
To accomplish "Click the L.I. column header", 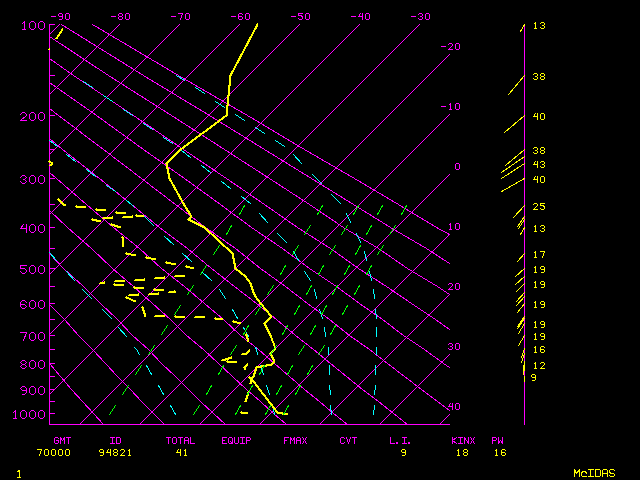I will (x=401, y=440).
